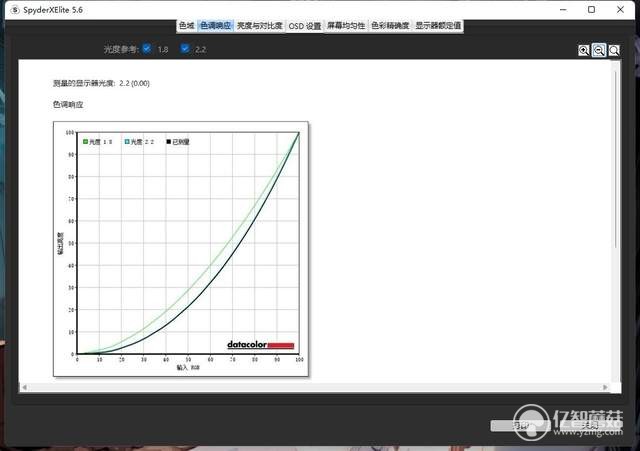This screenshot has width=640, height=451.
Task: Select the 色调响应 tab
Action: point(215,26)
